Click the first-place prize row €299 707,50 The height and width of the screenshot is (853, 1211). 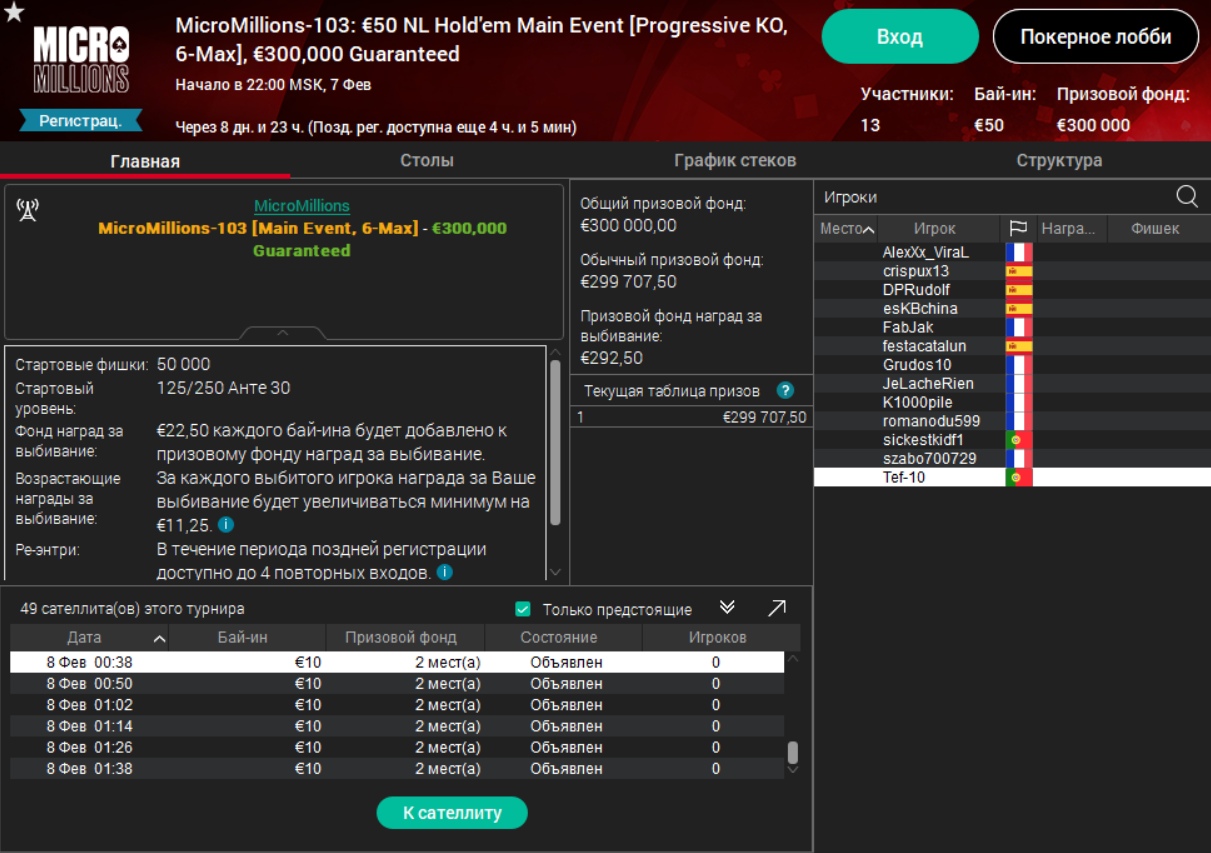[x=691, y=418]
